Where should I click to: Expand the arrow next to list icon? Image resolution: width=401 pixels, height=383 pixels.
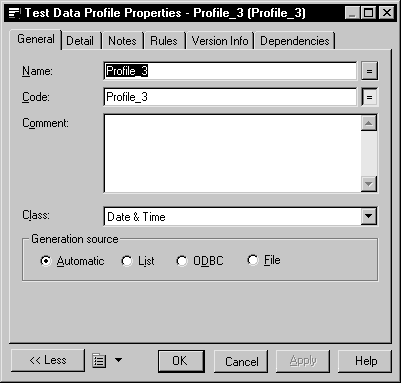[x=118, y=360]
